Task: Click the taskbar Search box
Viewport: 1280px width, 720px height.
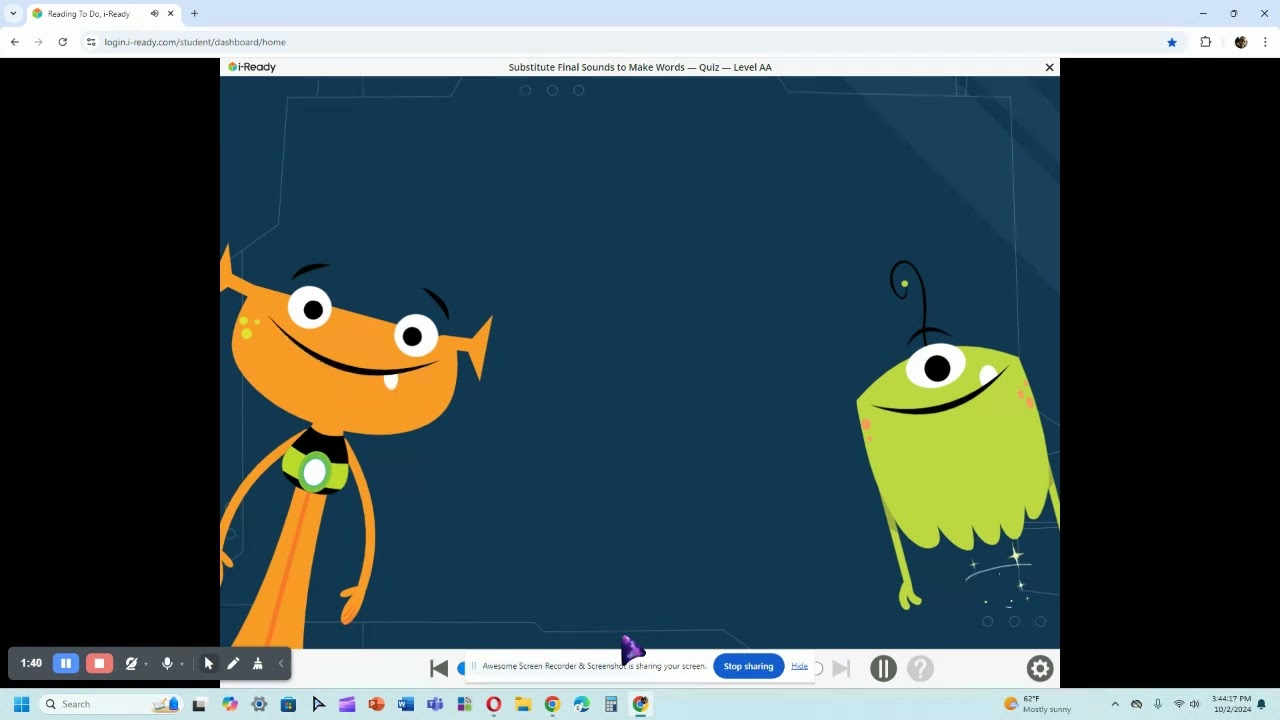Action: [112, 704]
